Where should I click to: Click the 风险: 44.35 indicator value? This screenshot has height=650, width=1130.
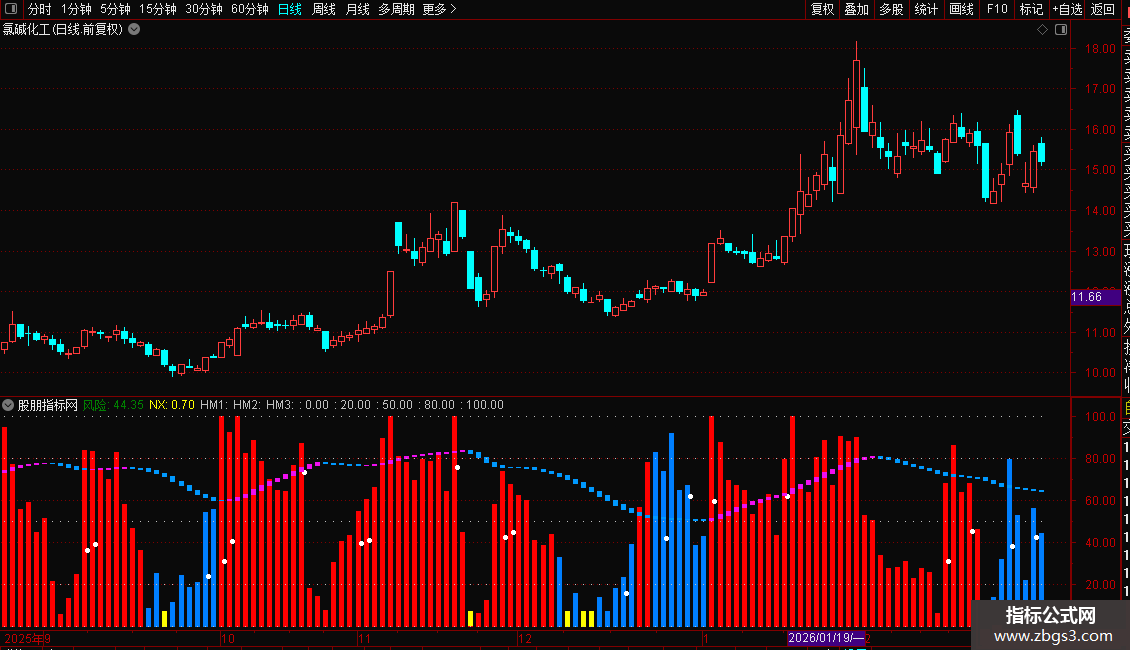pos(113,405)
